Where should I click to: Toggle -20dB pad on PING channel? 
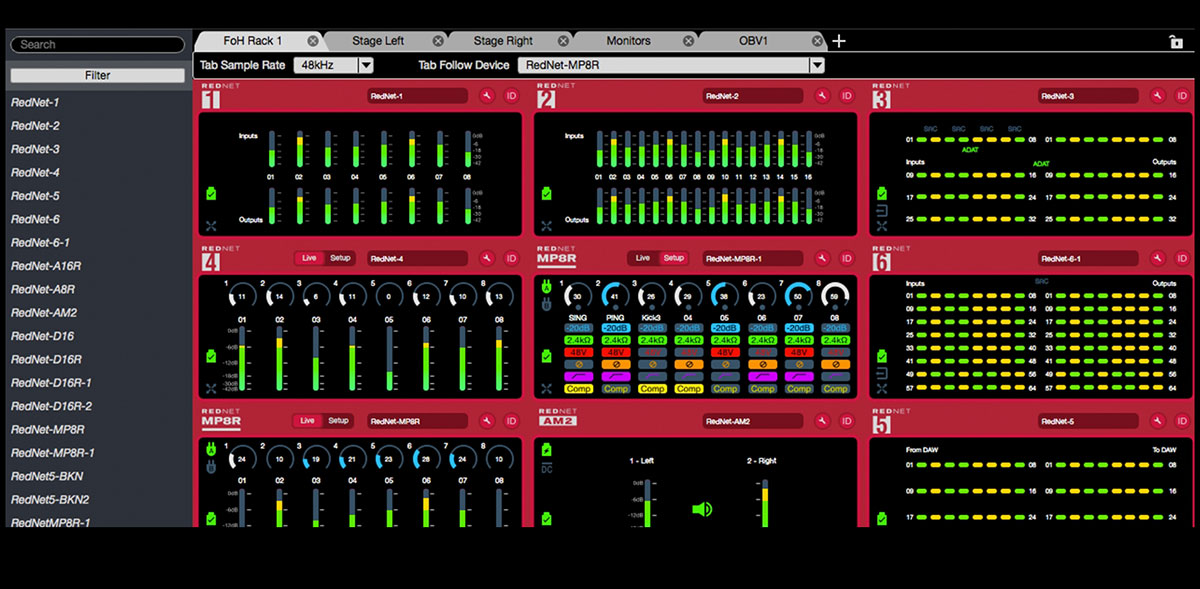coord(615,328)
